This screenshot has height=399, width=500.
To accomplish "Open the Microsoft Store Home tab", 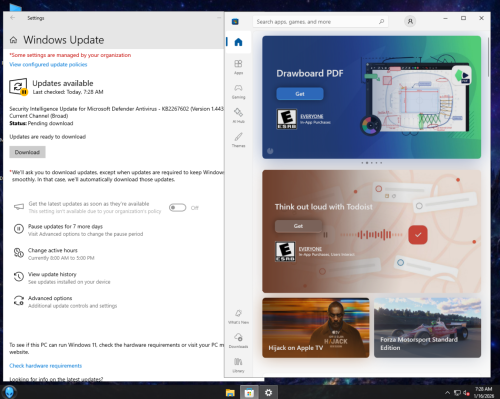I will (238, 42).
